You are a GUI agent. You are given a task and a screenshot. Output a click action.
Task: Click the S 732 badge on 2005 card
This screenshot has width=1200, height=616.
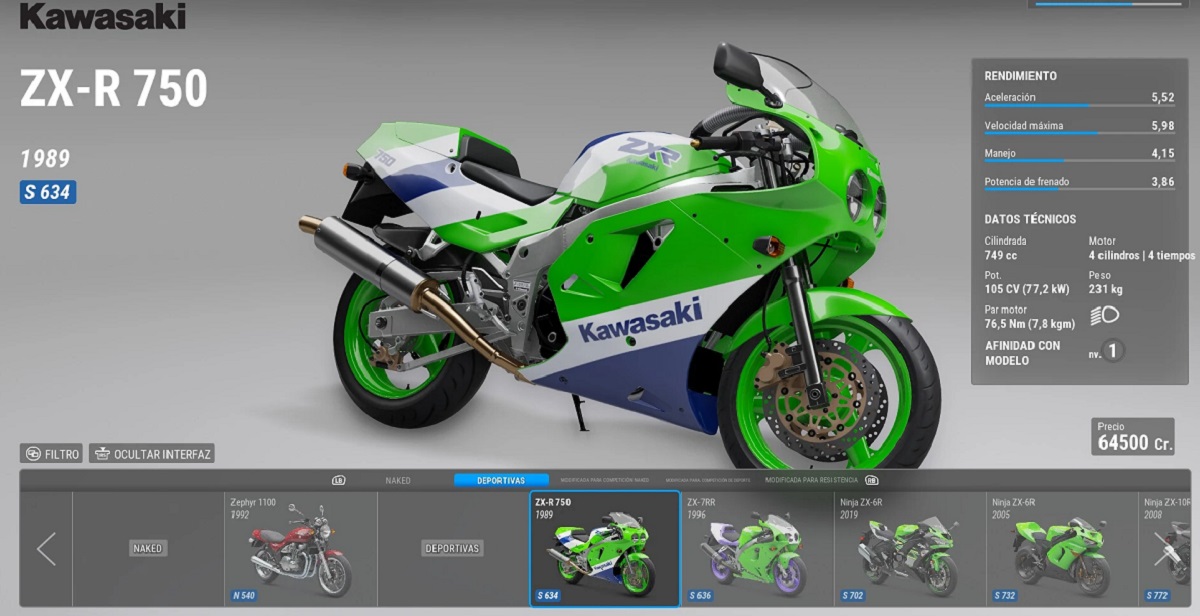tap(1005, 595)
